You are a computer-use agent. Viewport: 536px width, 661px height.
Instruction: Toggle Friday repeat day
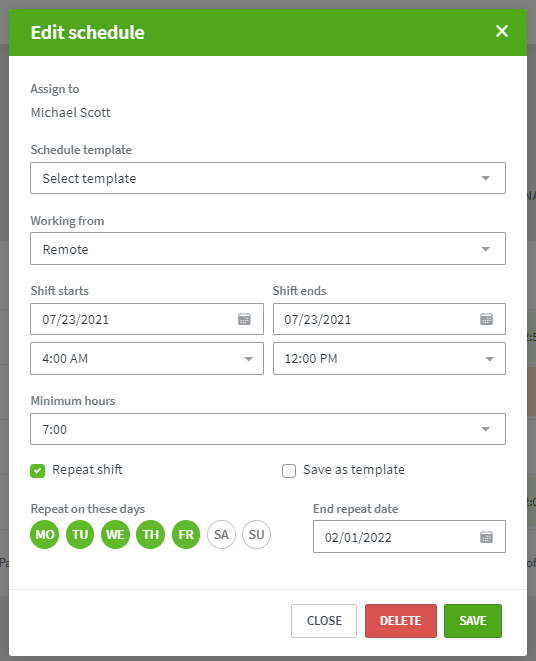(x=186, y=535)
